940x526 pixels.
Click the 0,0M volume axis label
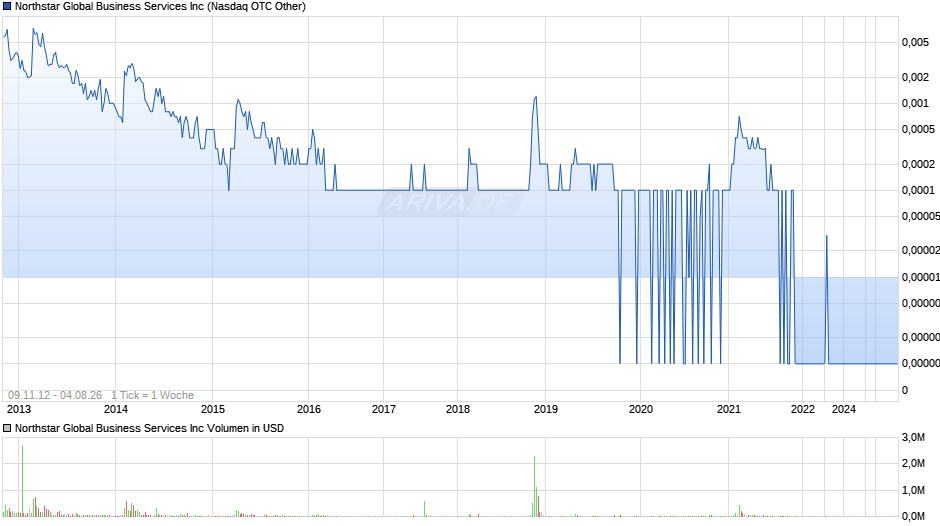914,516
